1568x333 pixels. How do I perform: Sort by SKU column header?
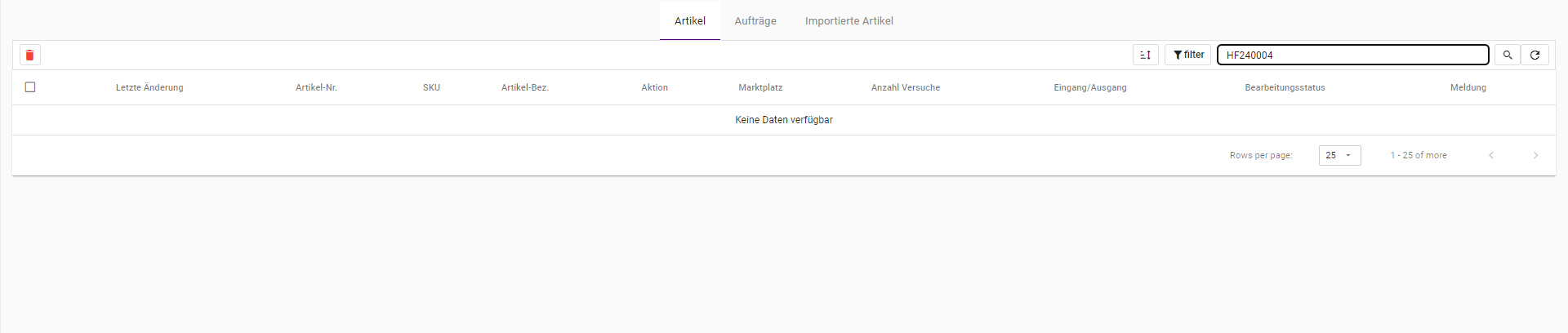tap(431, 87)
